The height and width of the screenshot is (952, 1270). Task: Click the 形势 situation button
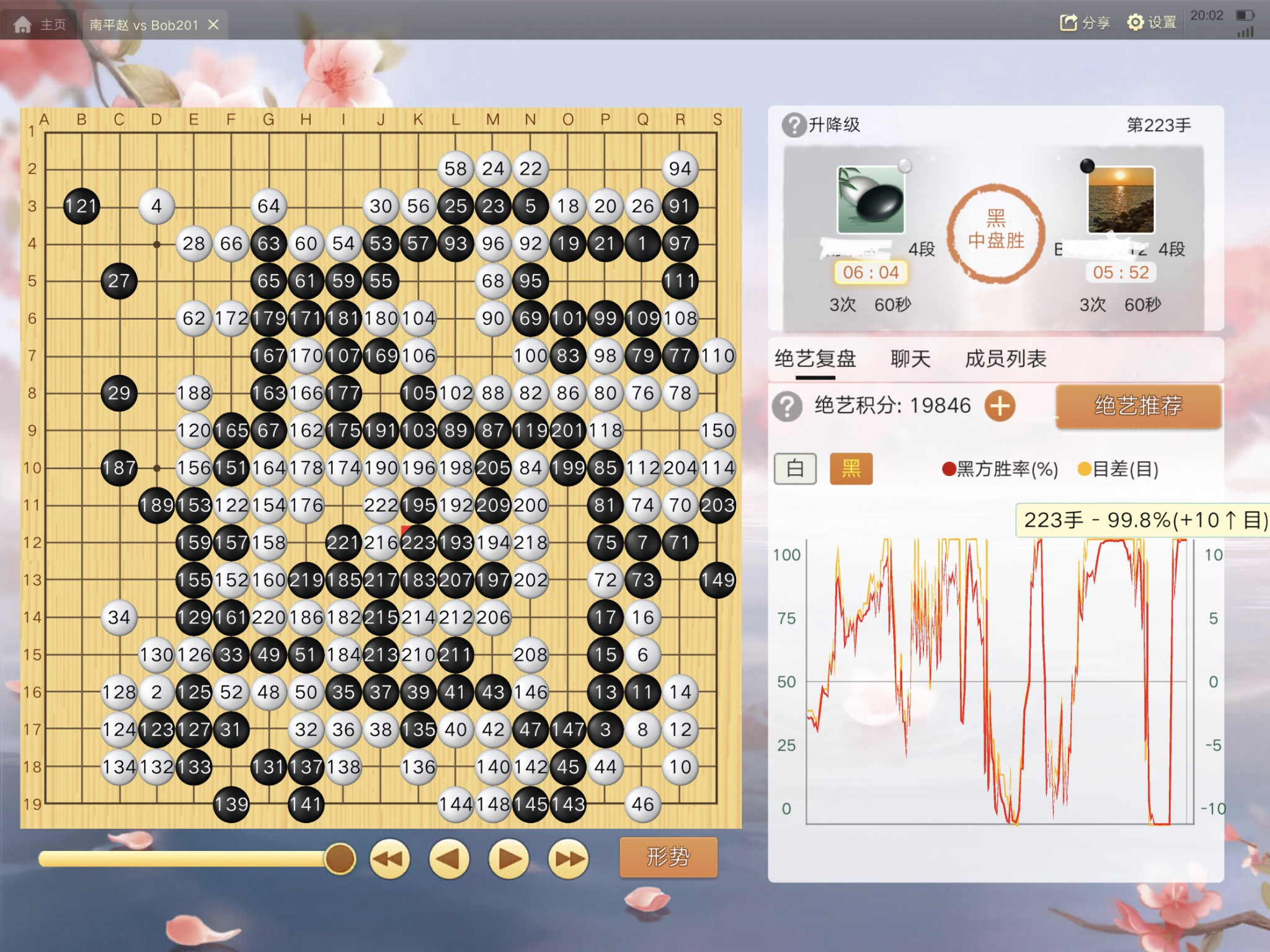(x=668, y=857)
